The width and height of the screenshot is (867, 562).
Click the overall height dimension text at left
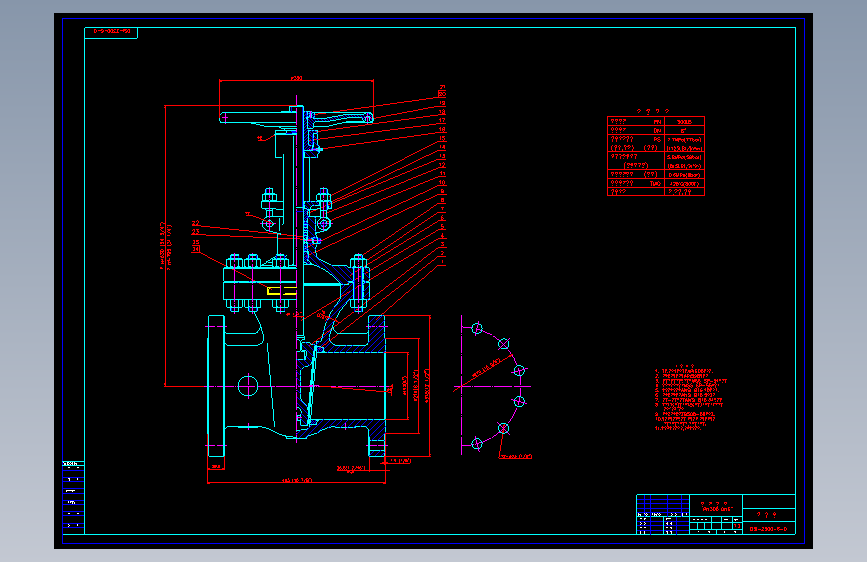point(165,246)
